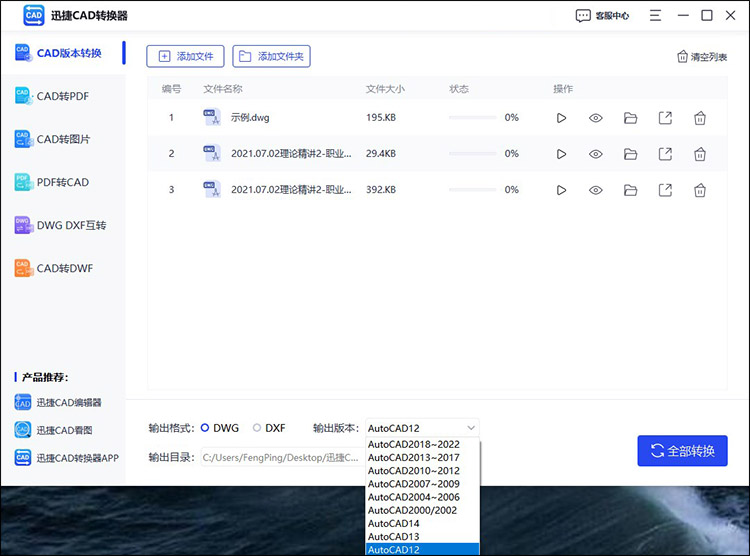
Task: Preview 示例.dwg with eye icon
Action: pos(596,118)
